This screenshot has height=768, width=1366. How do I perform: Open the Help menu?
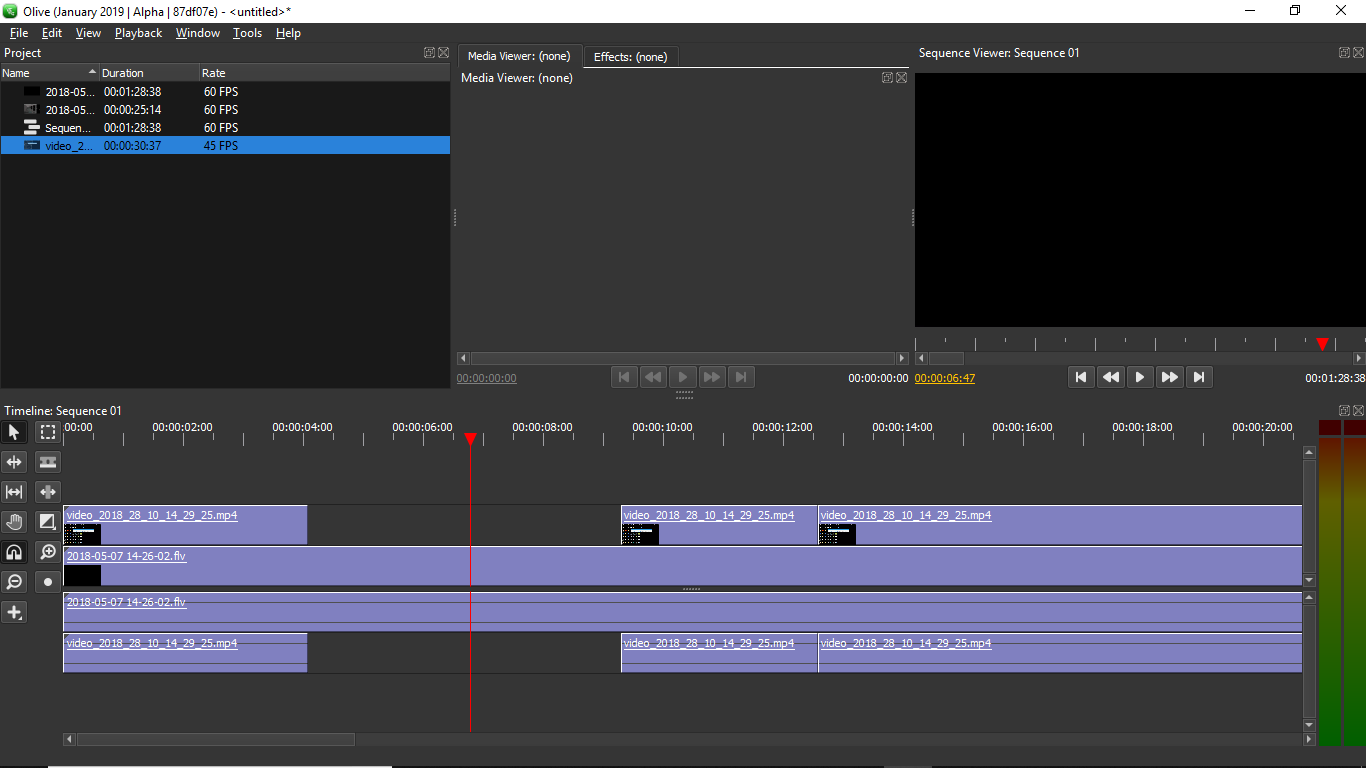click(x=288, y=33)
